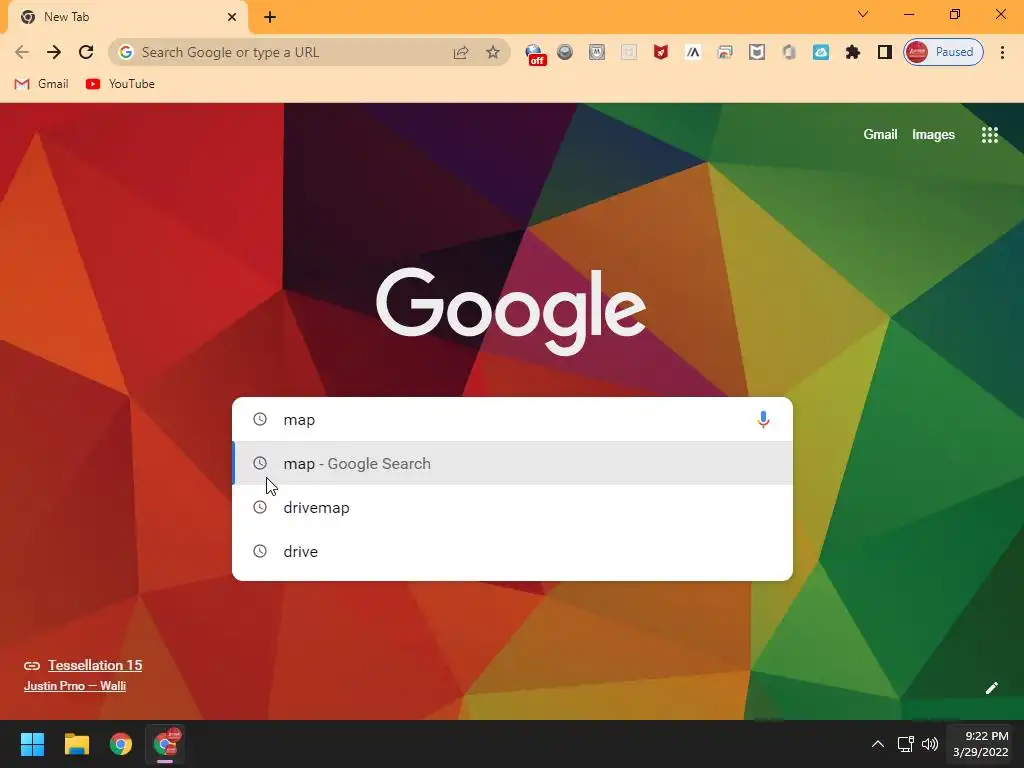1024x768 pixels.
Task: Open the red shield extension
Action: 661,52
